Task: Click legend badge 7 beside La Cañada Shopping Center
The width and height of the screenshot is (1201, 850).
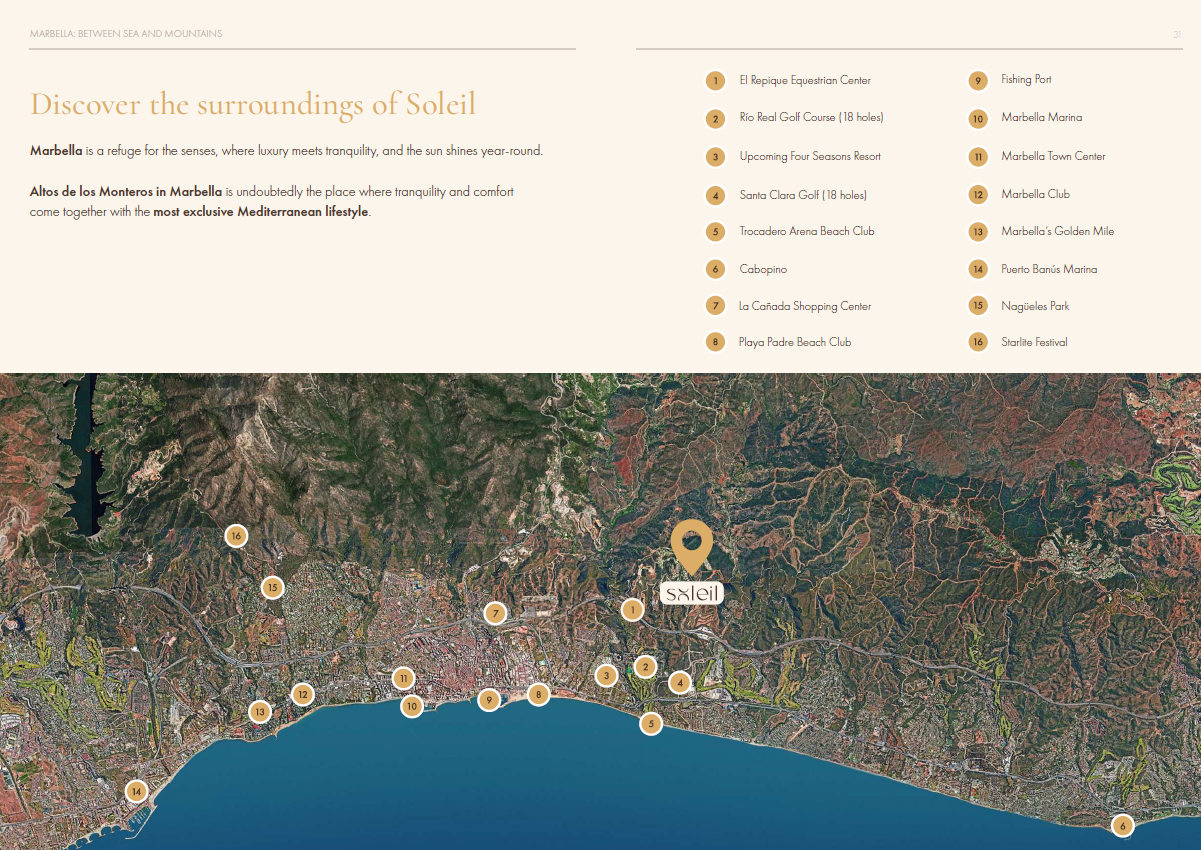Action: pyautogui.click(x=715, y=306)
